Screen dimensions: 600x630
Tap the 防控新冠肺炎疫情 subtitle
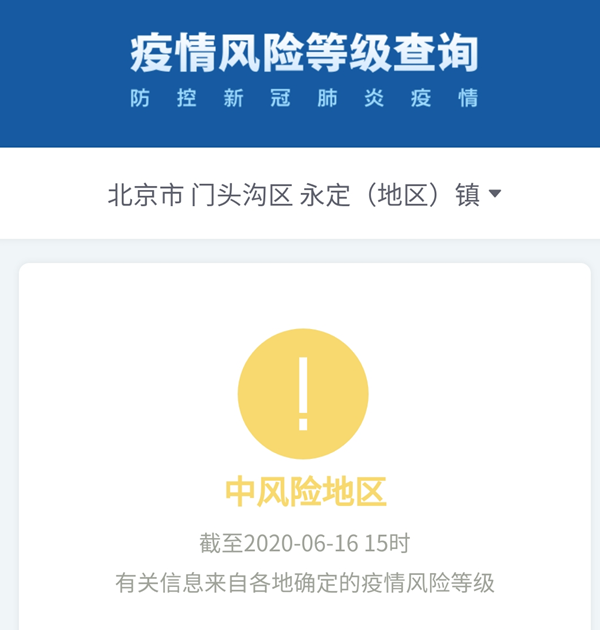coord(304,98)
